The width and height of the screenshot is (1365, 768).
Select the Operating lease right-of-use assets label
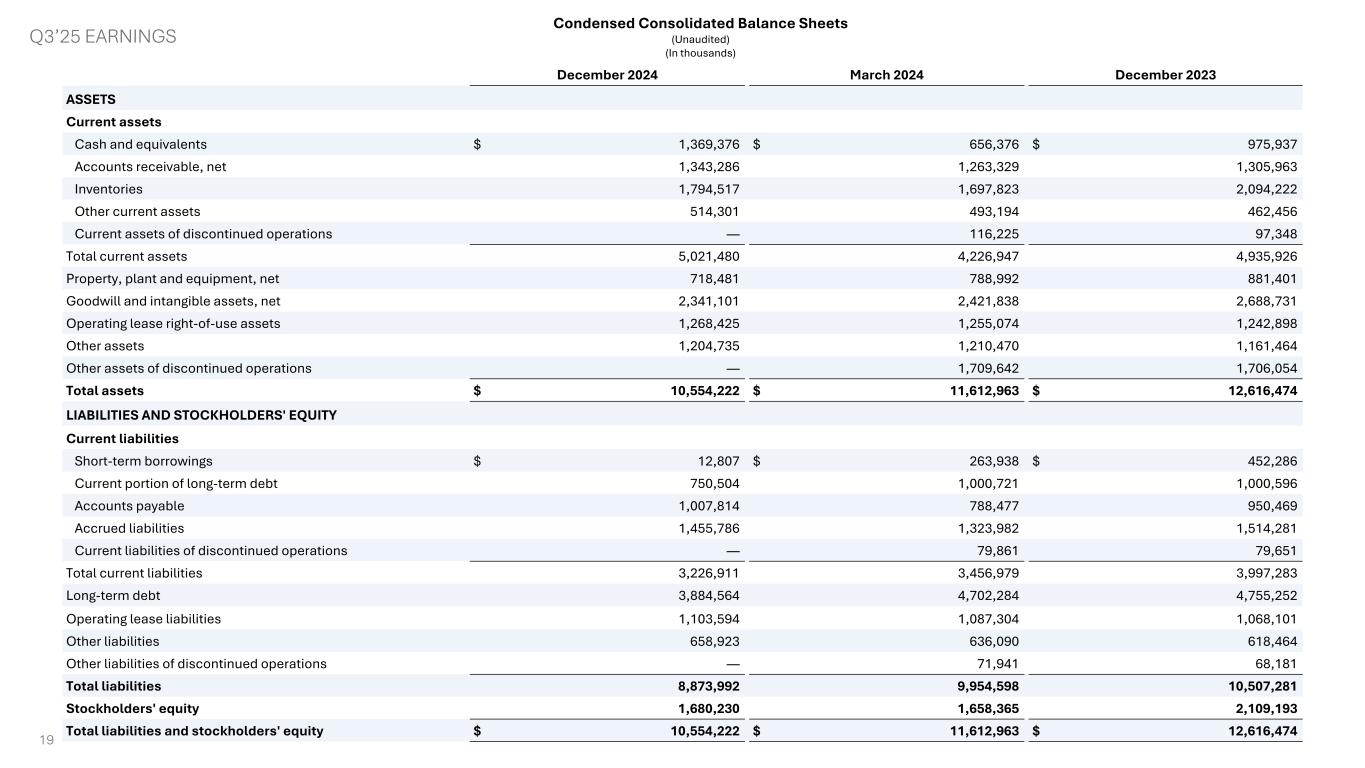[173, 323]
